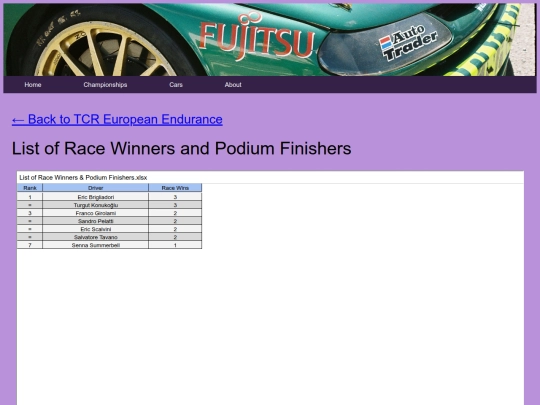The width and height of the screenshot is (540, 405).
Task: Click the race wins value for Eric Brigliadori
Action: tap(175, 197)
